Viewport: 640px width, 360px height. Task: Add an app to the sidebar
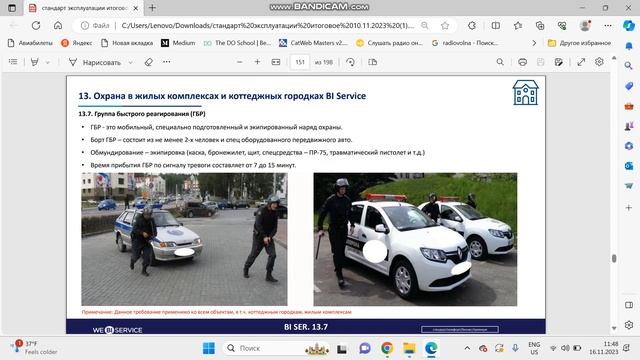point(629,208)
